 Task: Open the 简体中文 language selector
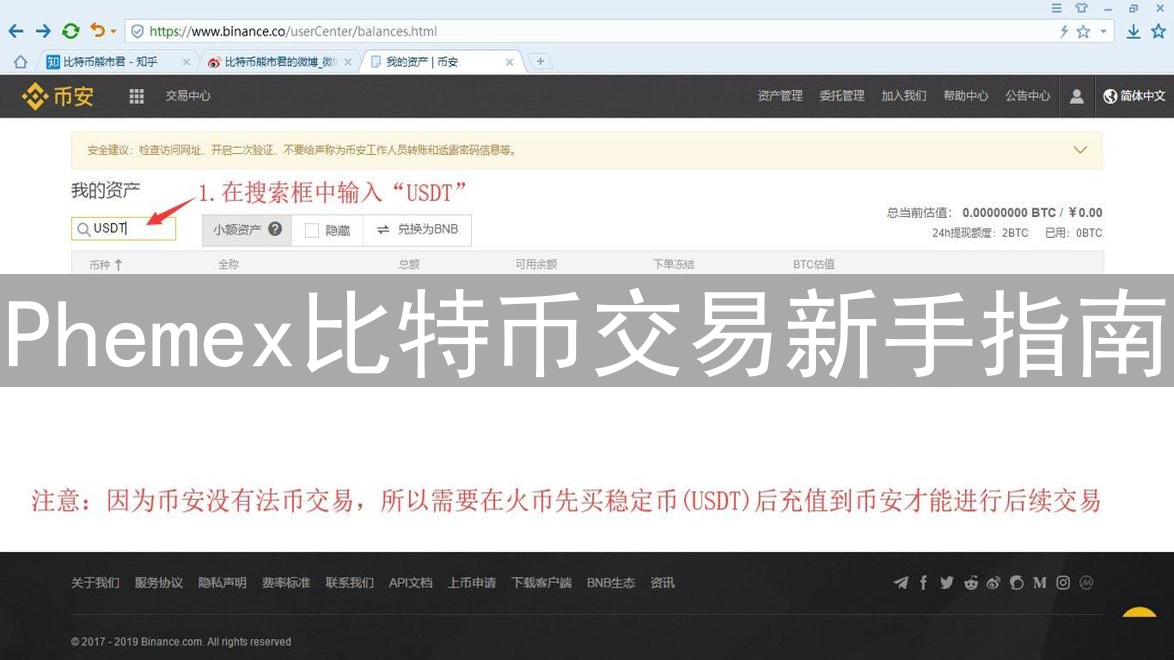[x=1134, y=96]
